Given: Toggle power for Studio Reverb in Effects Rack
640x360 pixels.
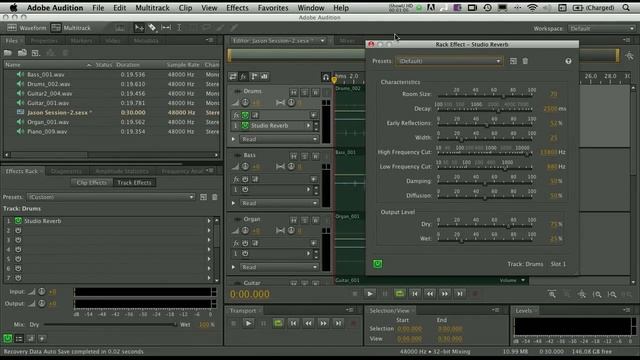Looking at the screenshot, I should 18,221.
